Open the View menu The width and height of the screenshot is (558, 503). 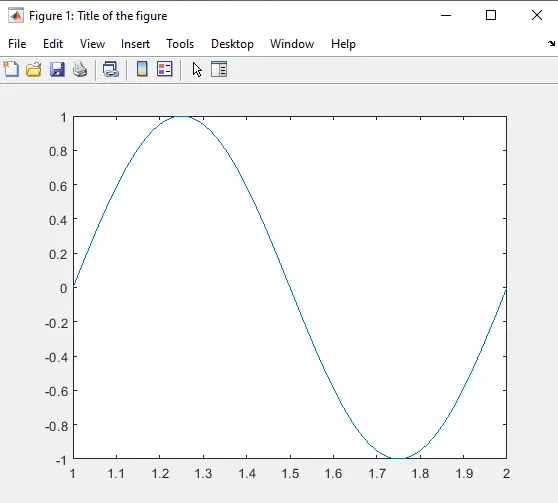point(93,44)
